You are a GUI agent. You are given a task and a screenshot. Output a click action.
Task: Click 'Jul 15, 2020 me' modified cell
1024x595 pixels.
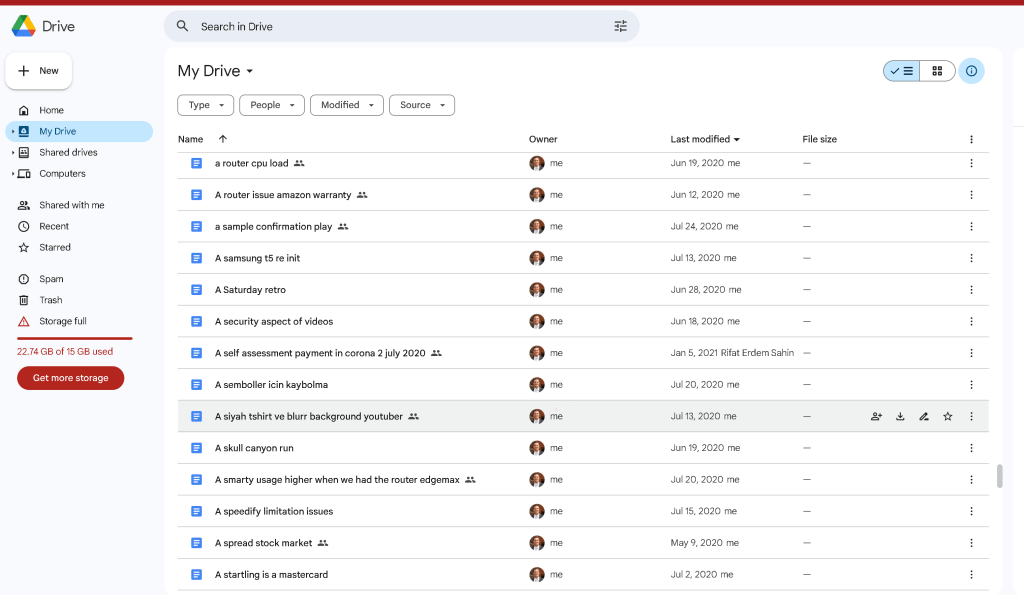pyautogui.click(x=703, y=511)
